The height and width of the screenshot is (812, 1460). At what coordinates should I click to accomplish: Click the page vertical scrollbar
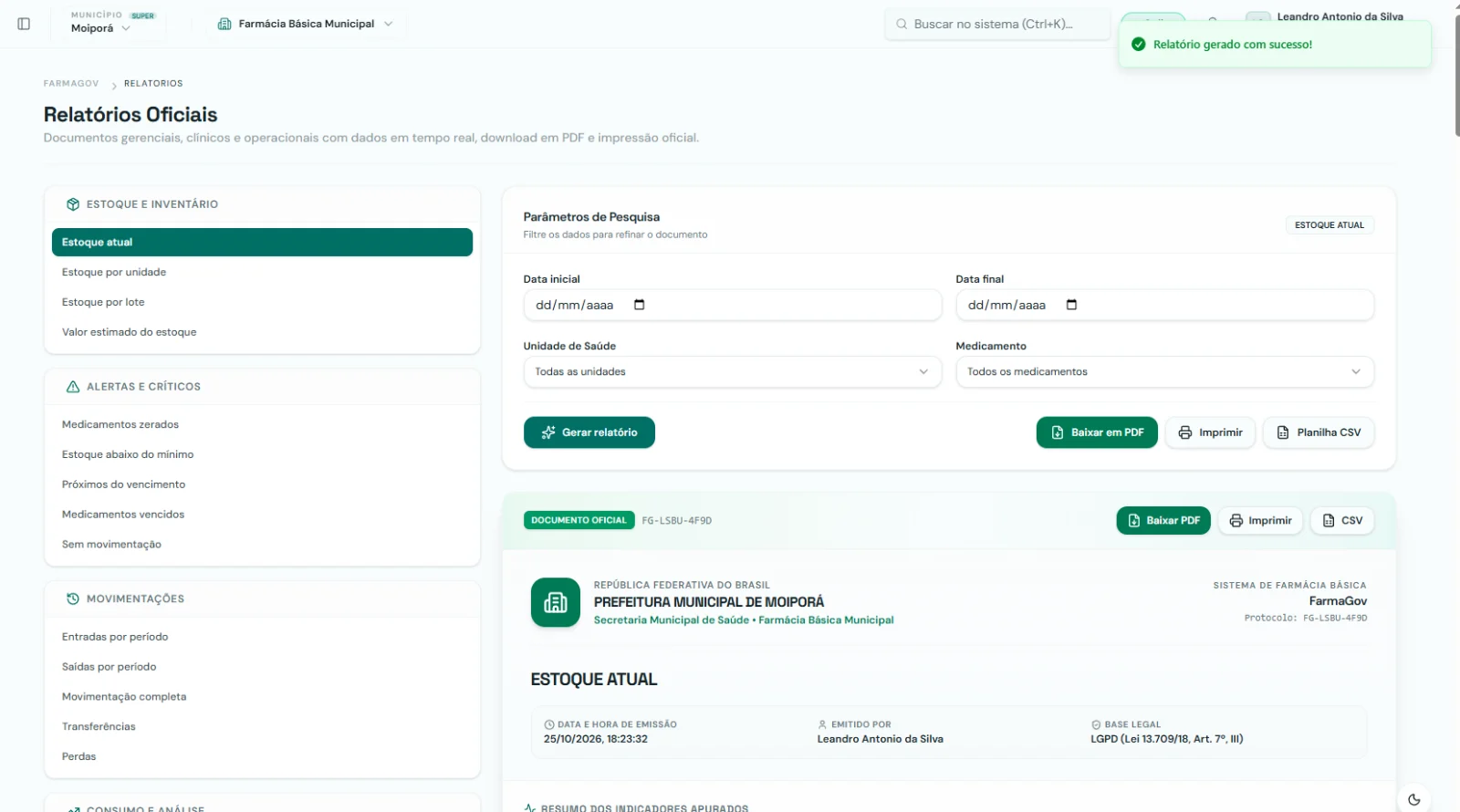[1456, 78]
